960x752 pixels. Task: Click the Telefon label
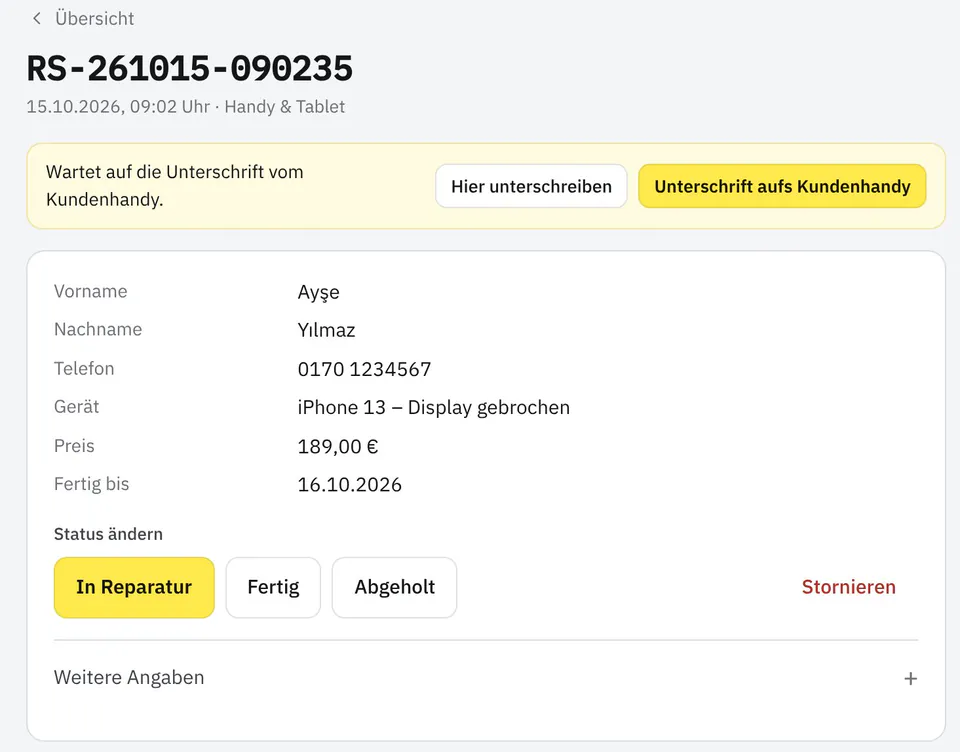[x=84, y=368]
